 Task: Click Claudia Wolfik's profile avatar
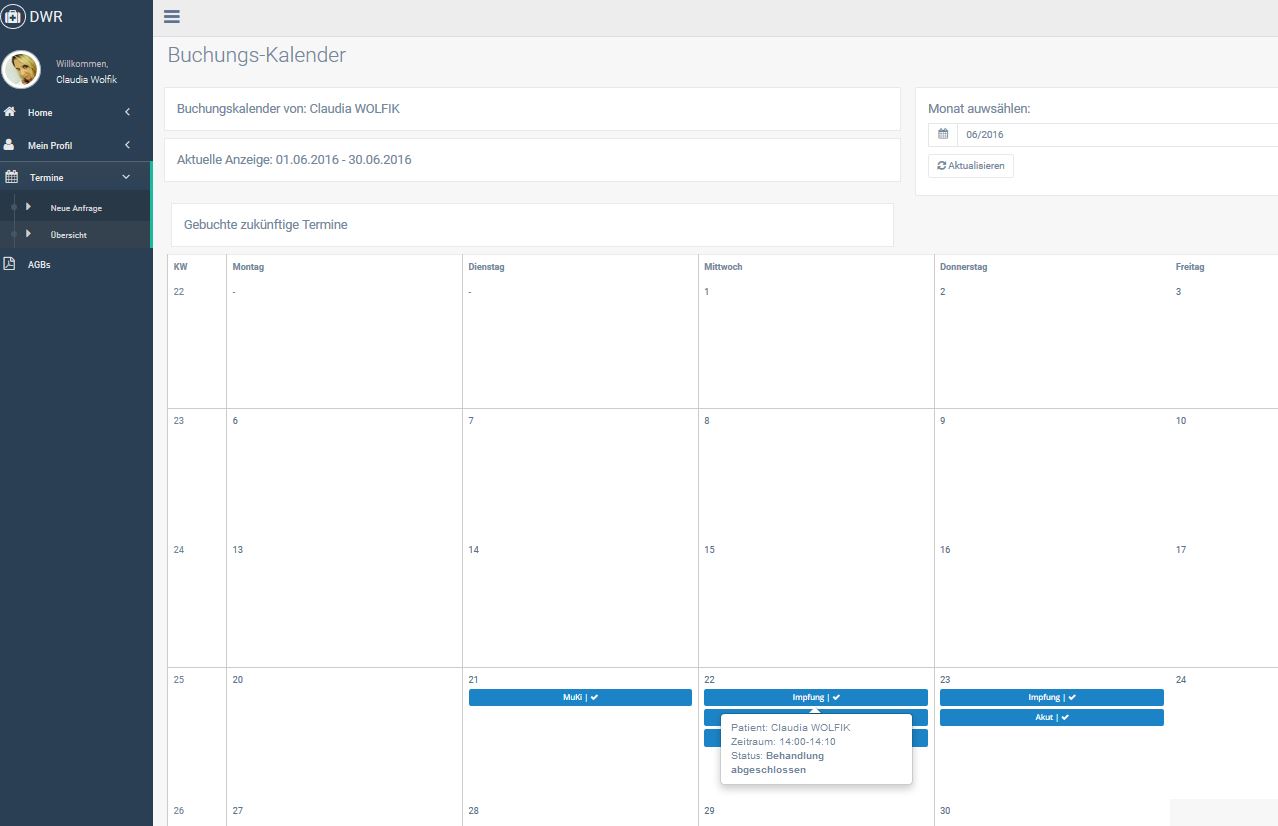tap(21, 70)
